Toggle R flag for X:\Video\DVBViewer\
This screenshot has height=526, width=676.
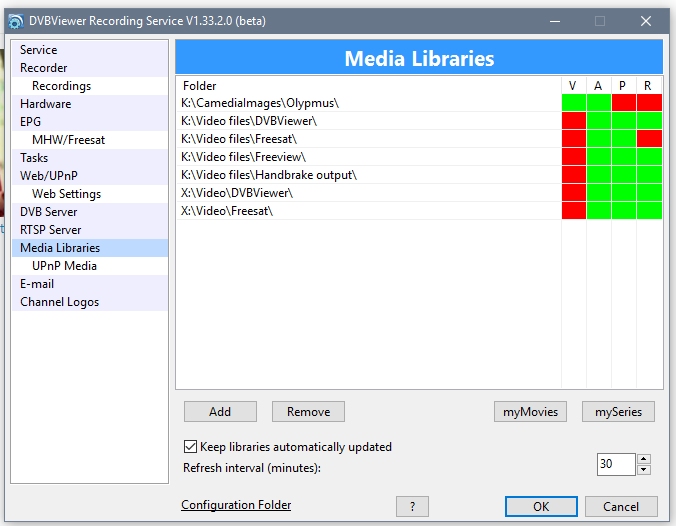coord(649,193)
